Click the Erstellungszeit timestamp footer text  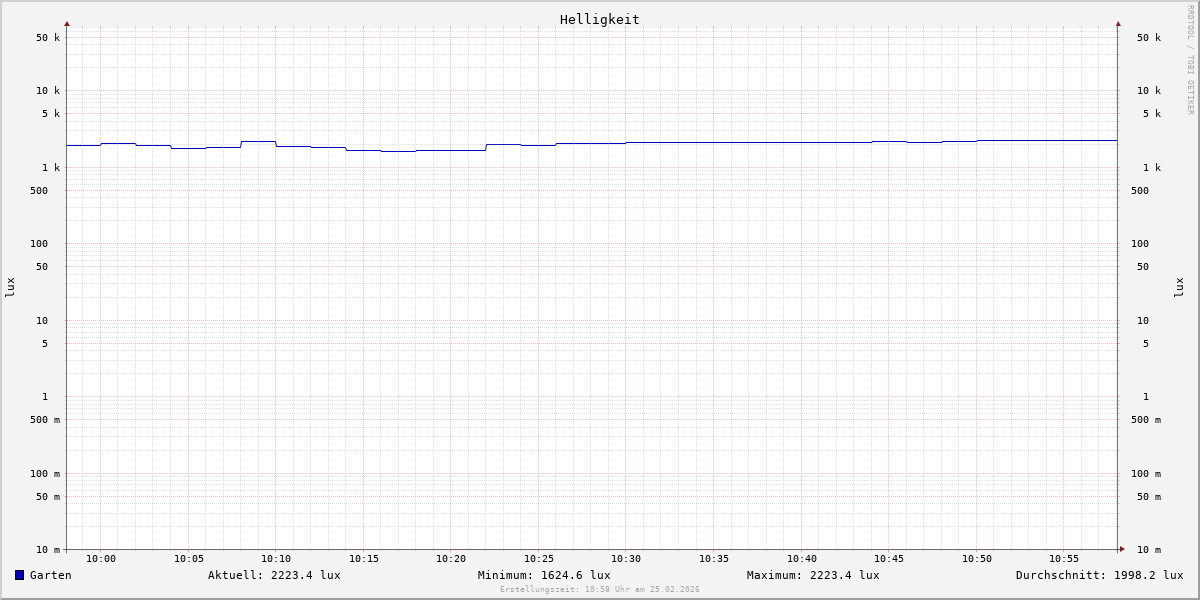pos(600,589)
